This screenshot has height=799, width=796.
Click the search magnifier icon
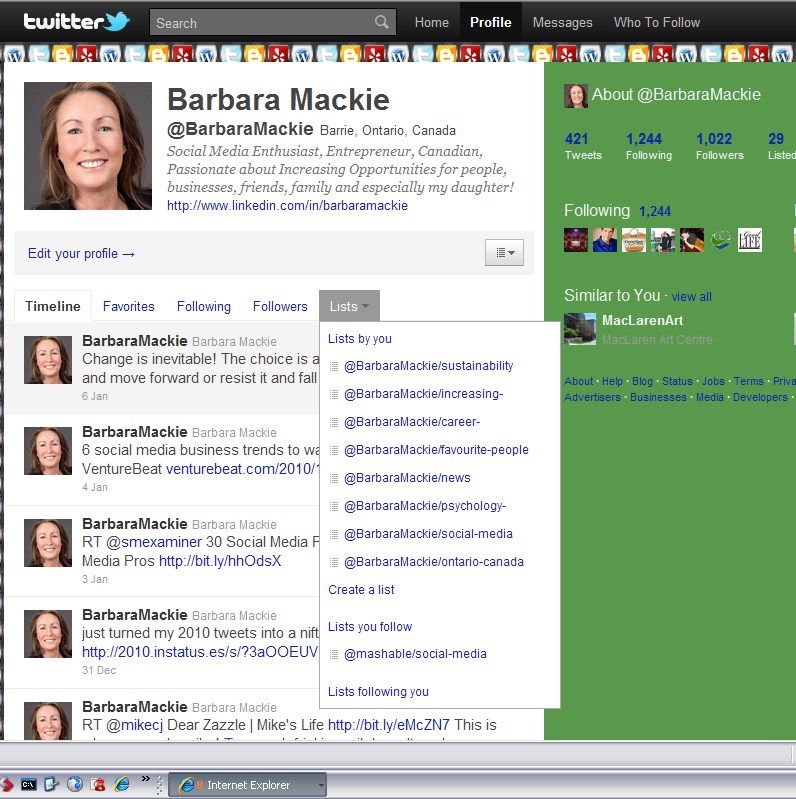point(382,22)
